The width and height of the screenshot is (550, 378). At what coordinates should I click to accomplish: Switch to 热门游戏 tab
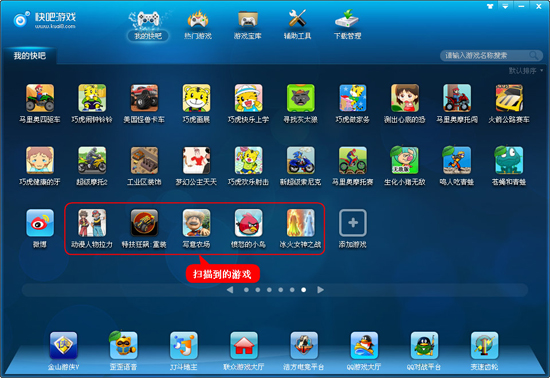198,25
